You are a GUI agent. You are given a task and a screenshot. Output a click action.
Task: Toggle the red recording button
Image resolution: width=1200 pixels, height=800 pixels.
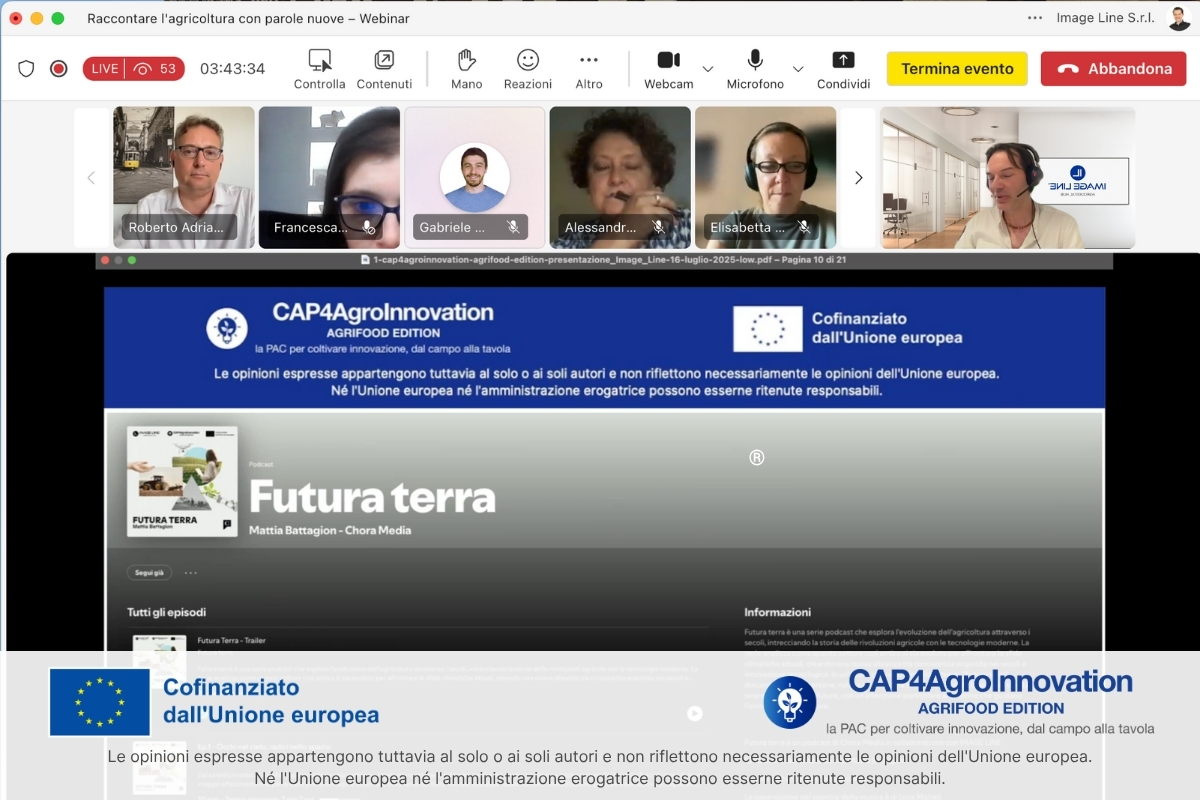click(x=59, y=69)
